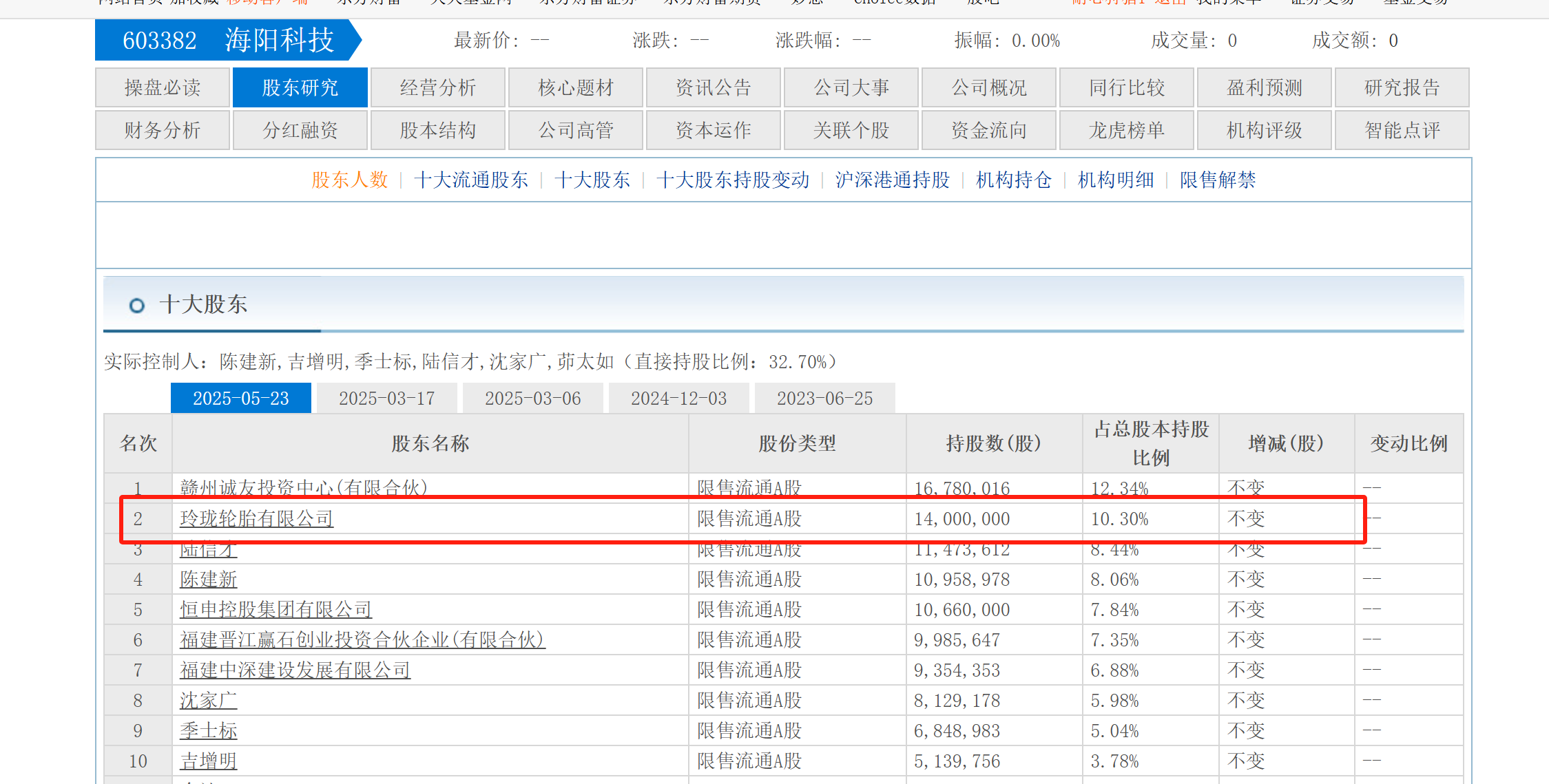
Task: Open the 操盘必读 tab
Action: point(163,87)
